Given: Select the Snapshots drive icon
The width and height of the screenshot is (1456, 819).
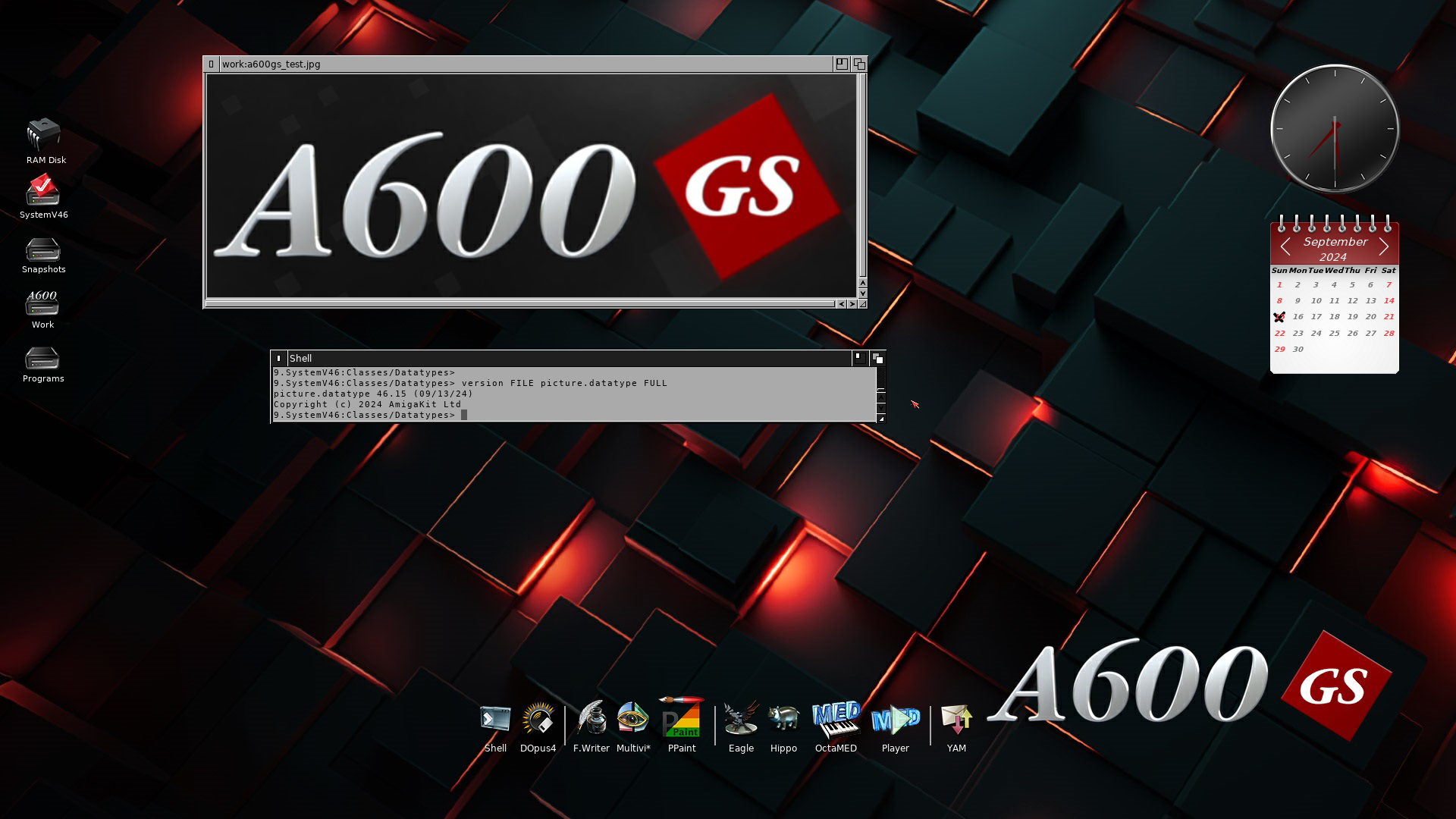Looking at the screenshot, I should point(43,256).
